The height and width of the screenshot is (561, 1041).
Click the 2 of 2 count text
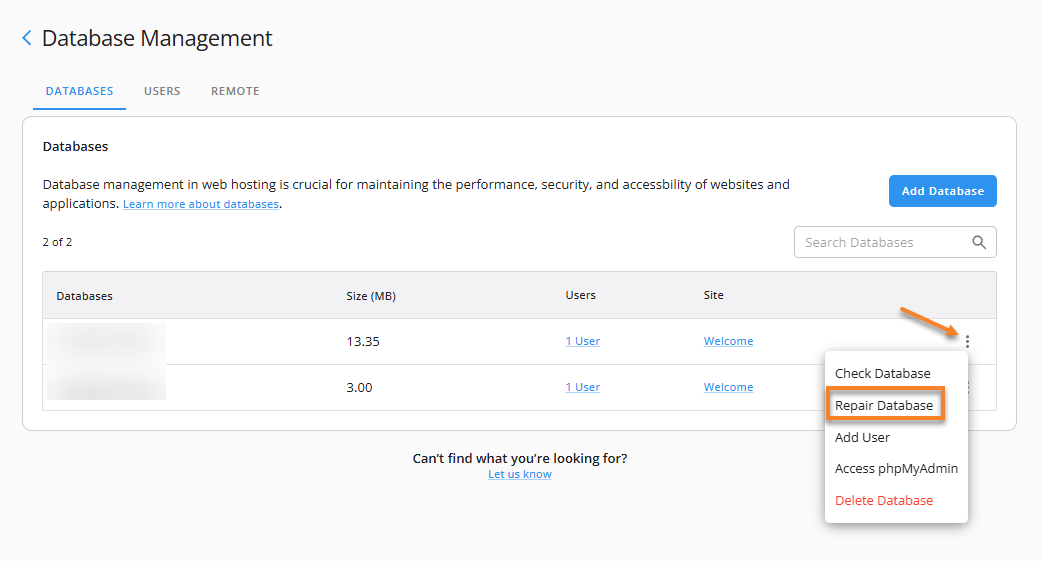(x=57, y=242)
